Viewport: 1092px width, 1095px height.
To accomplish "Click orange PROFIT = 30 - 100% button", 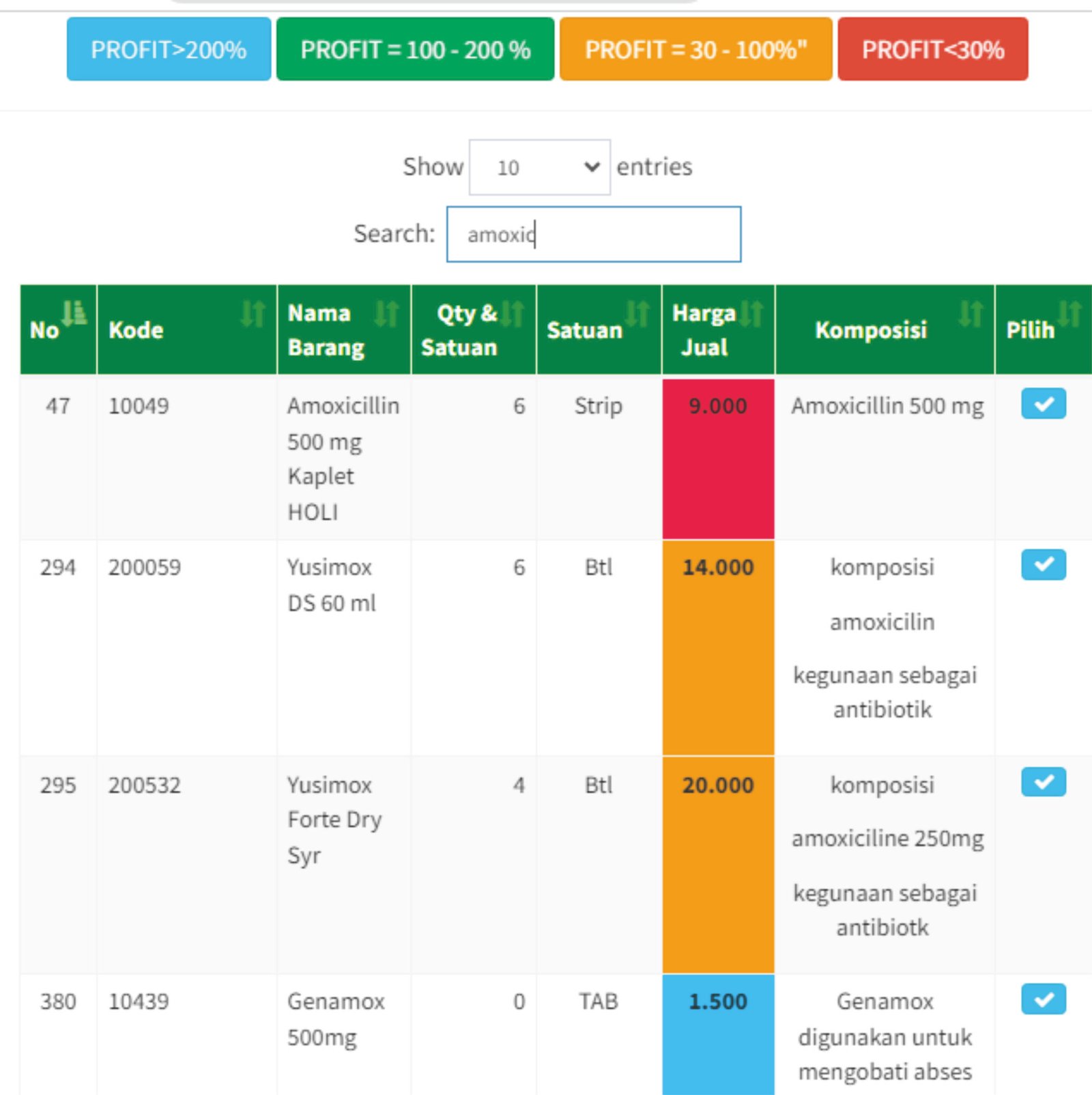I will tap(696, 49).
